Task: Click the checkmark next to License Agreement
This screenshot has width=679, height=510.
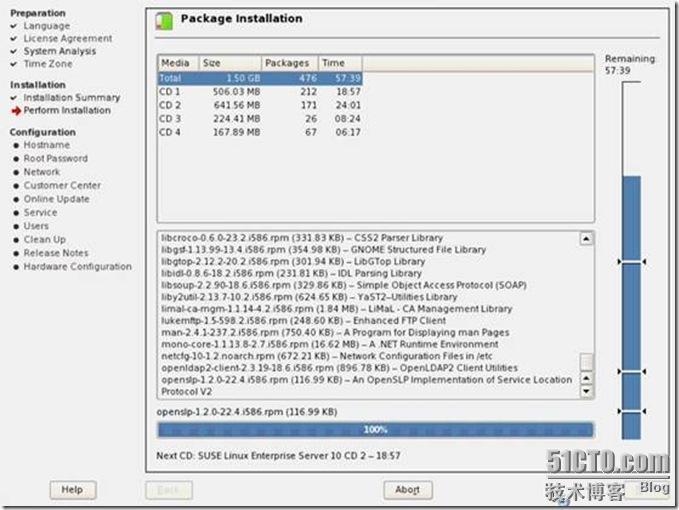Action: click(14, 39)
